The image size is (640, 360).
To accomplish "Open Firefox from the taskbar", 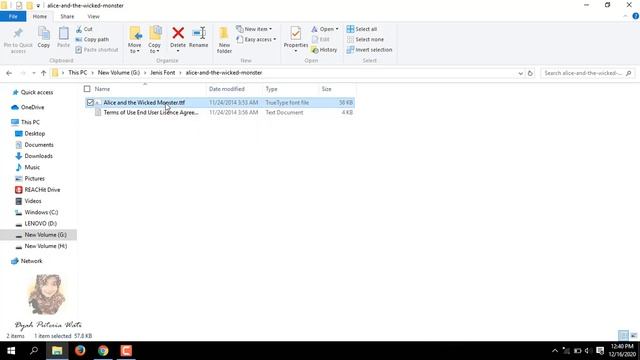I will pos(80,351).
